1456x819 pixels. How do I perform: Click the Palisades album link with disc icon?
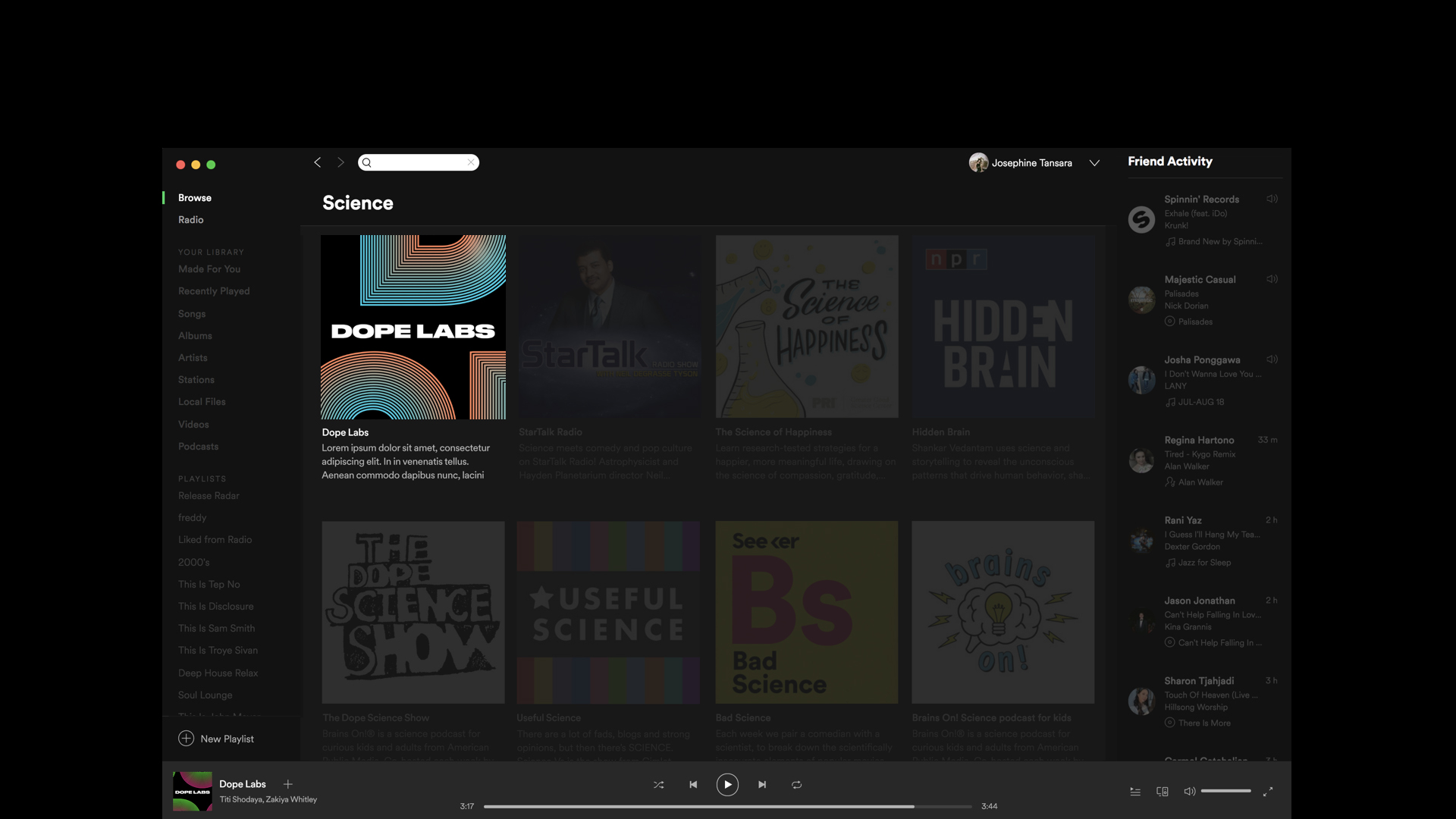pyautogui.click(x=1189, y=322)
